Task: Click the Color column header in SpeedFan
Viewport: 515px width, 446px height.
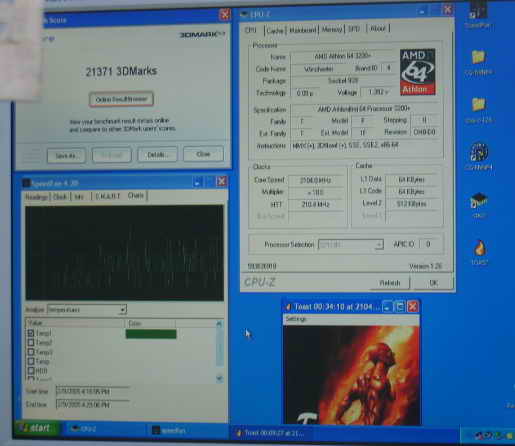Action: click(150, 323)
